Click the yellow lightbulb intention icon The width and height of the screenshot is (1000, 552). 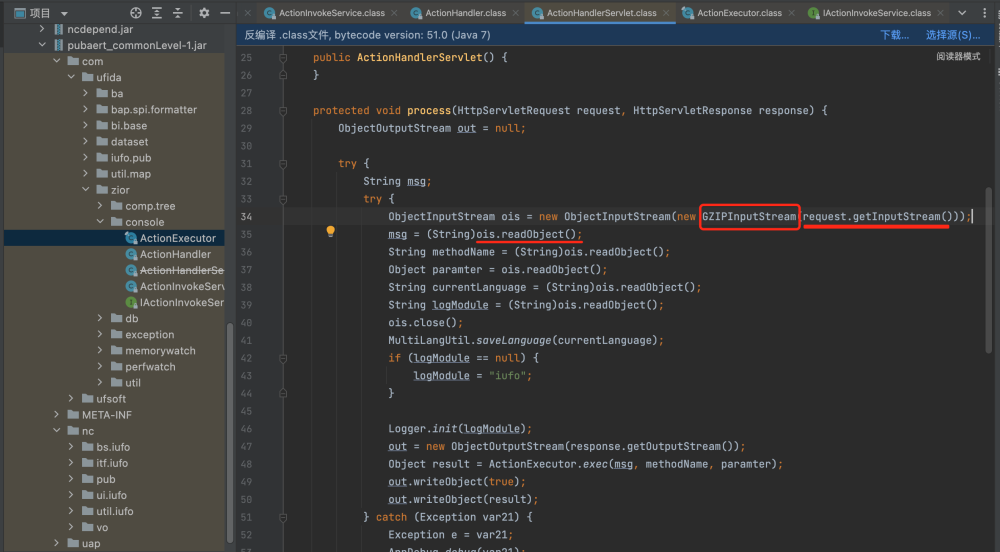tap(330, 231)
